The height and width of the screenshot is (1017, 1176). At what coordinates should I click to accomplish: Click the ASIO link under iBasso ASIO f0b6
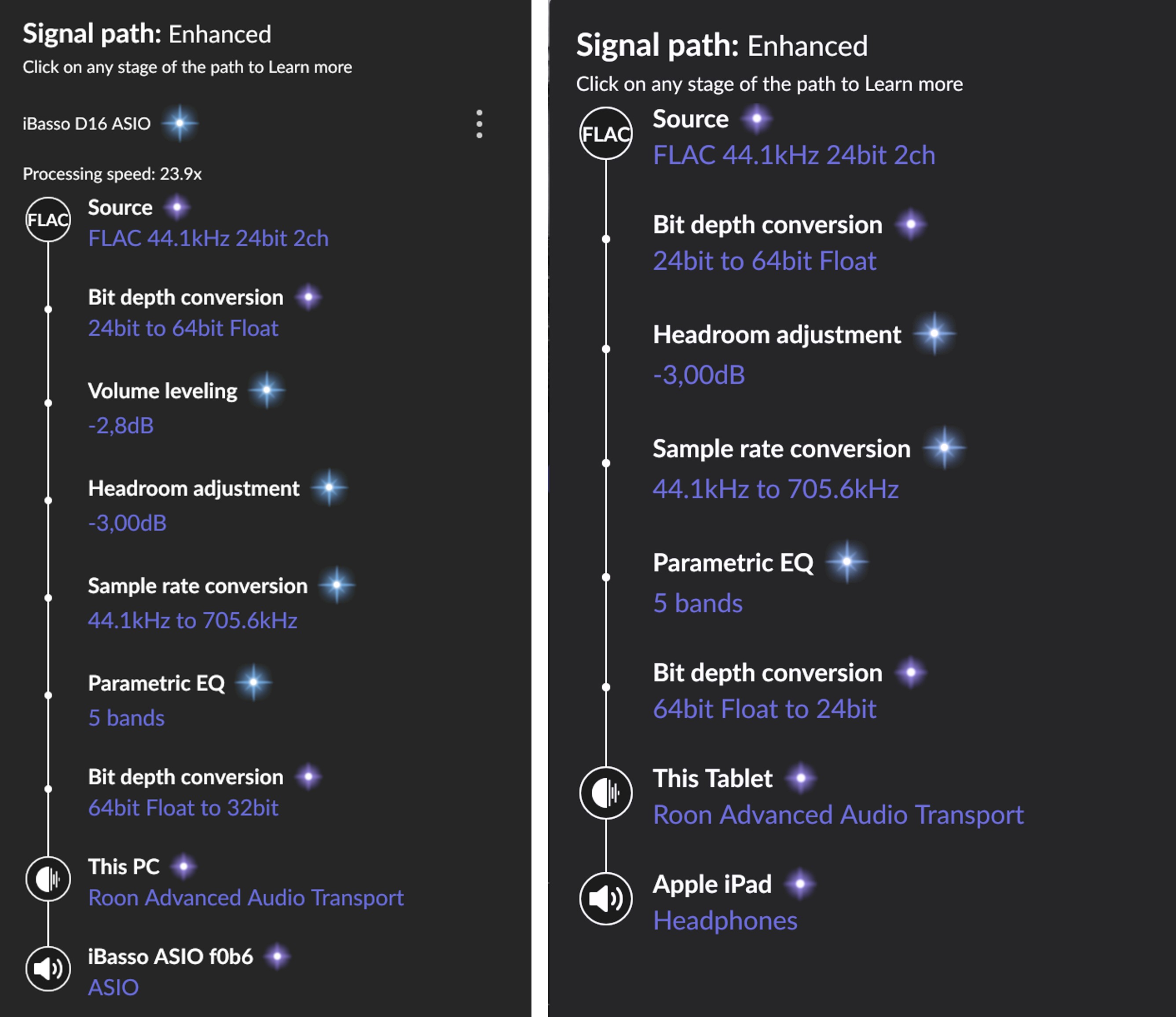click(x=114, y=988)
